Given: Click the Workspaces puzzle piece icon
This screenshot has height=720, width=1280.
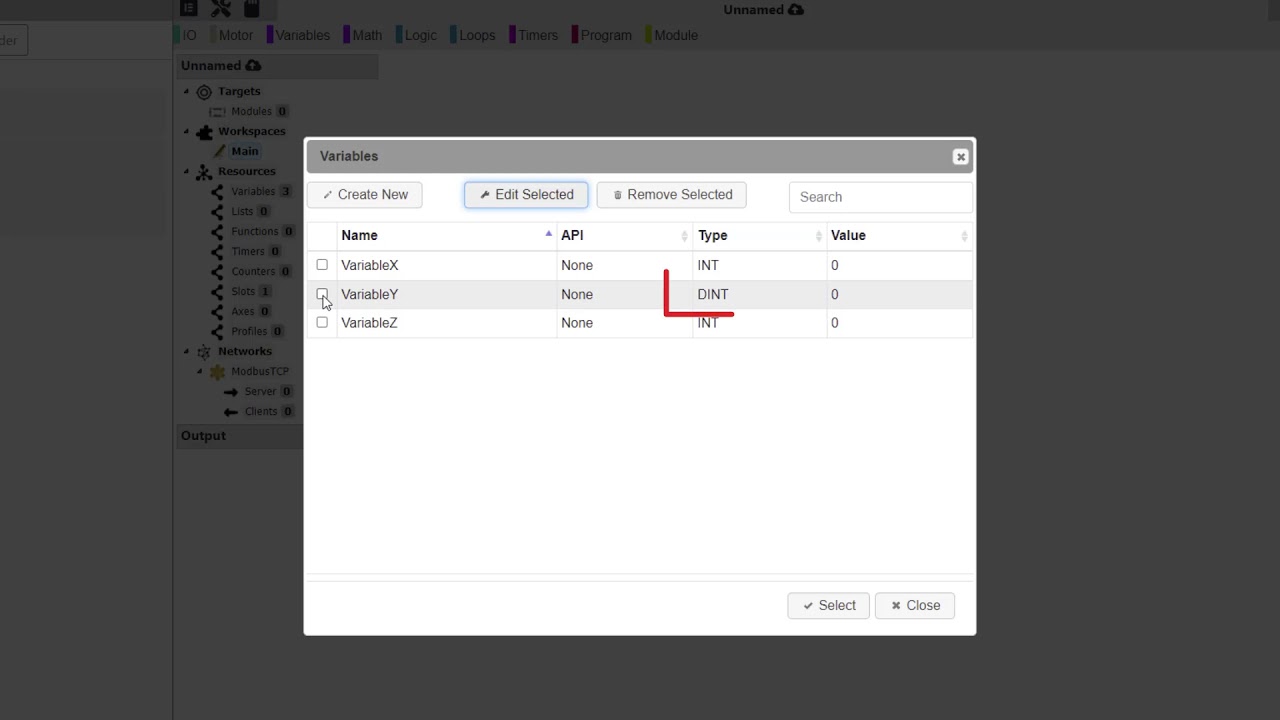Looking at the screenshot, I should pyautogui.click(x=204, y=132).
